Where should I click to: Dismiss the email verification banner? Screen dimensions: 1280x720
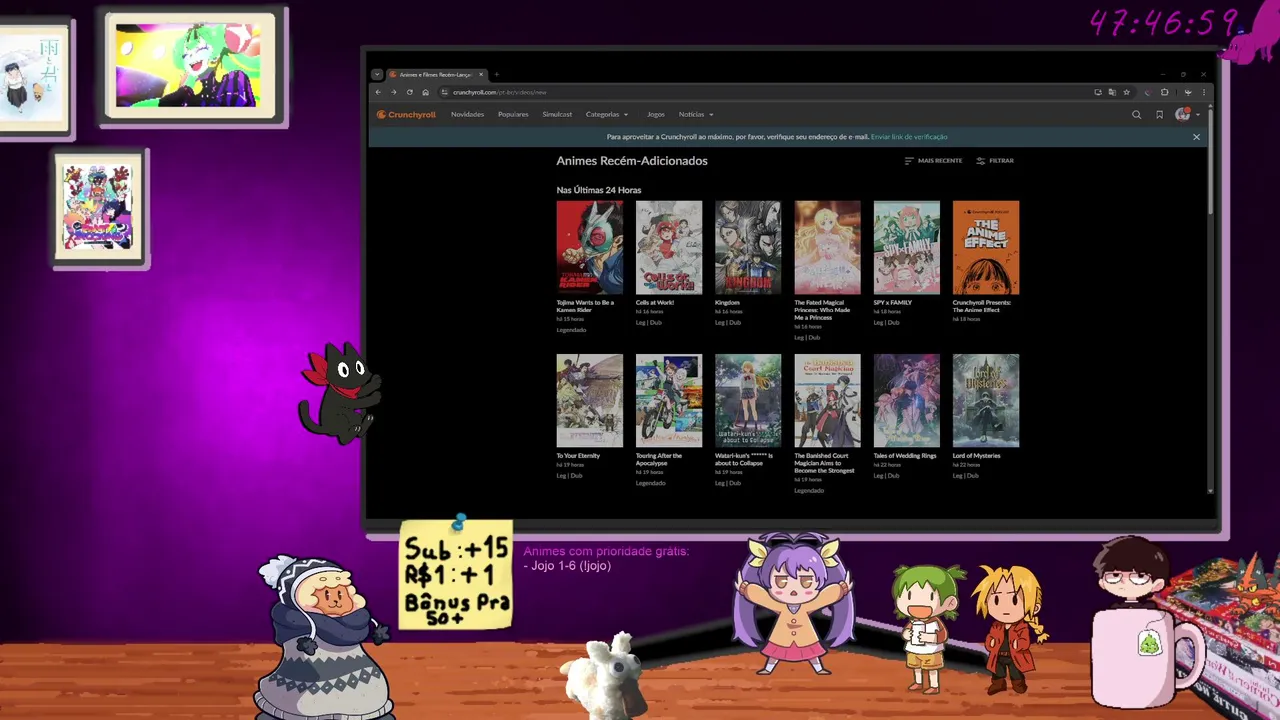[1196, 137]
